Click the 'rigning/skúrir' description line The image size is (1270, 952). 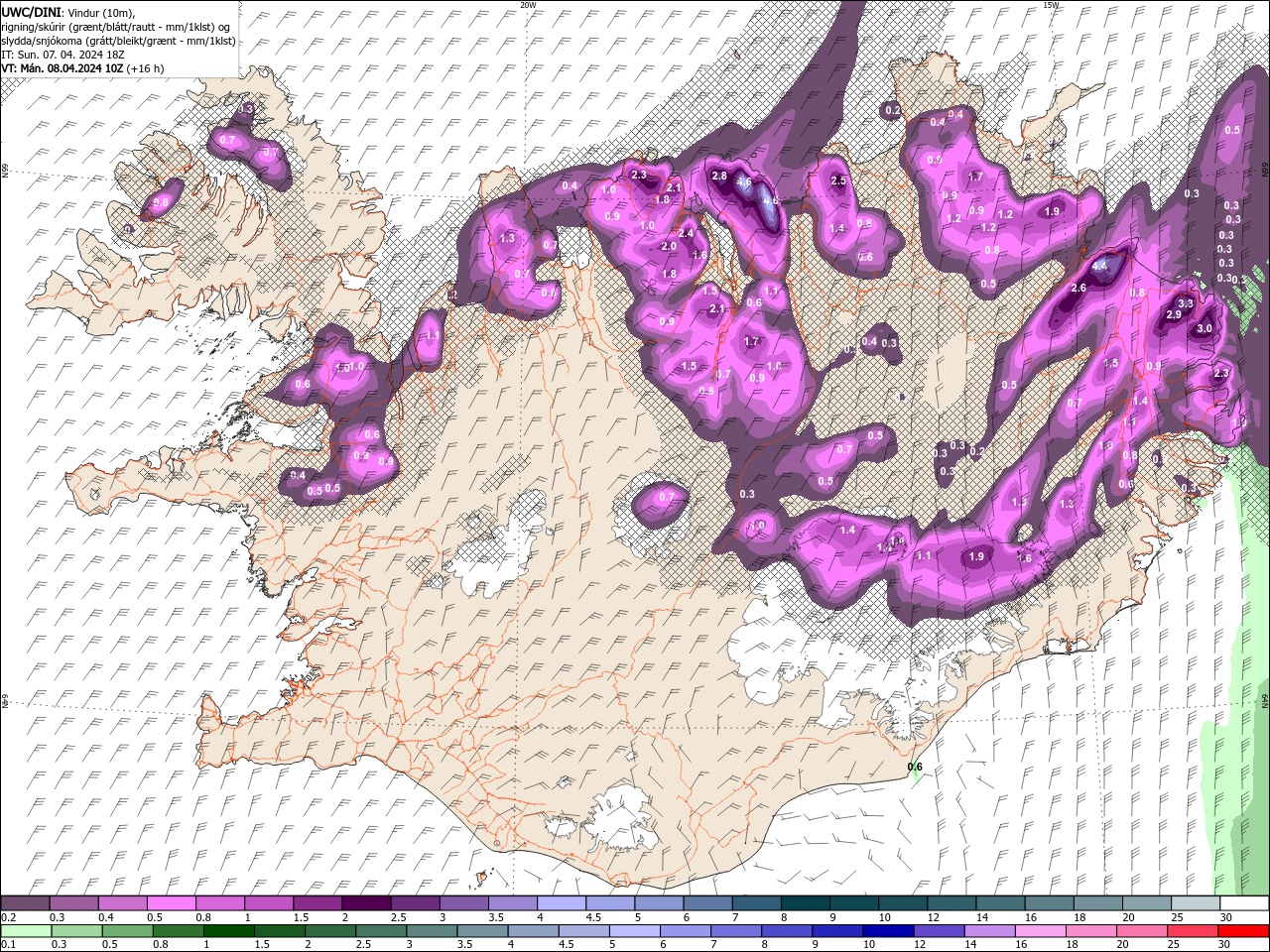tap(116, 27)
